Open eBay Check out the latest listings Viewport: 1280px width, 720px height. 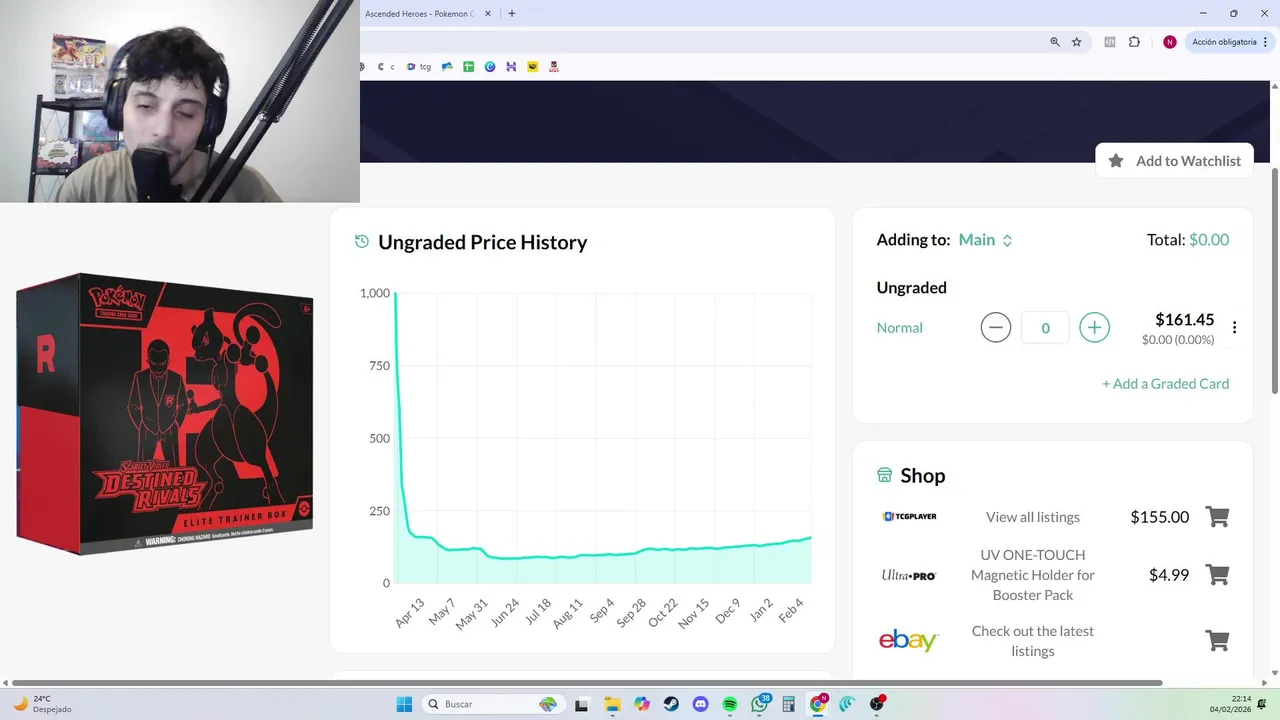(x=1033, y=641)
